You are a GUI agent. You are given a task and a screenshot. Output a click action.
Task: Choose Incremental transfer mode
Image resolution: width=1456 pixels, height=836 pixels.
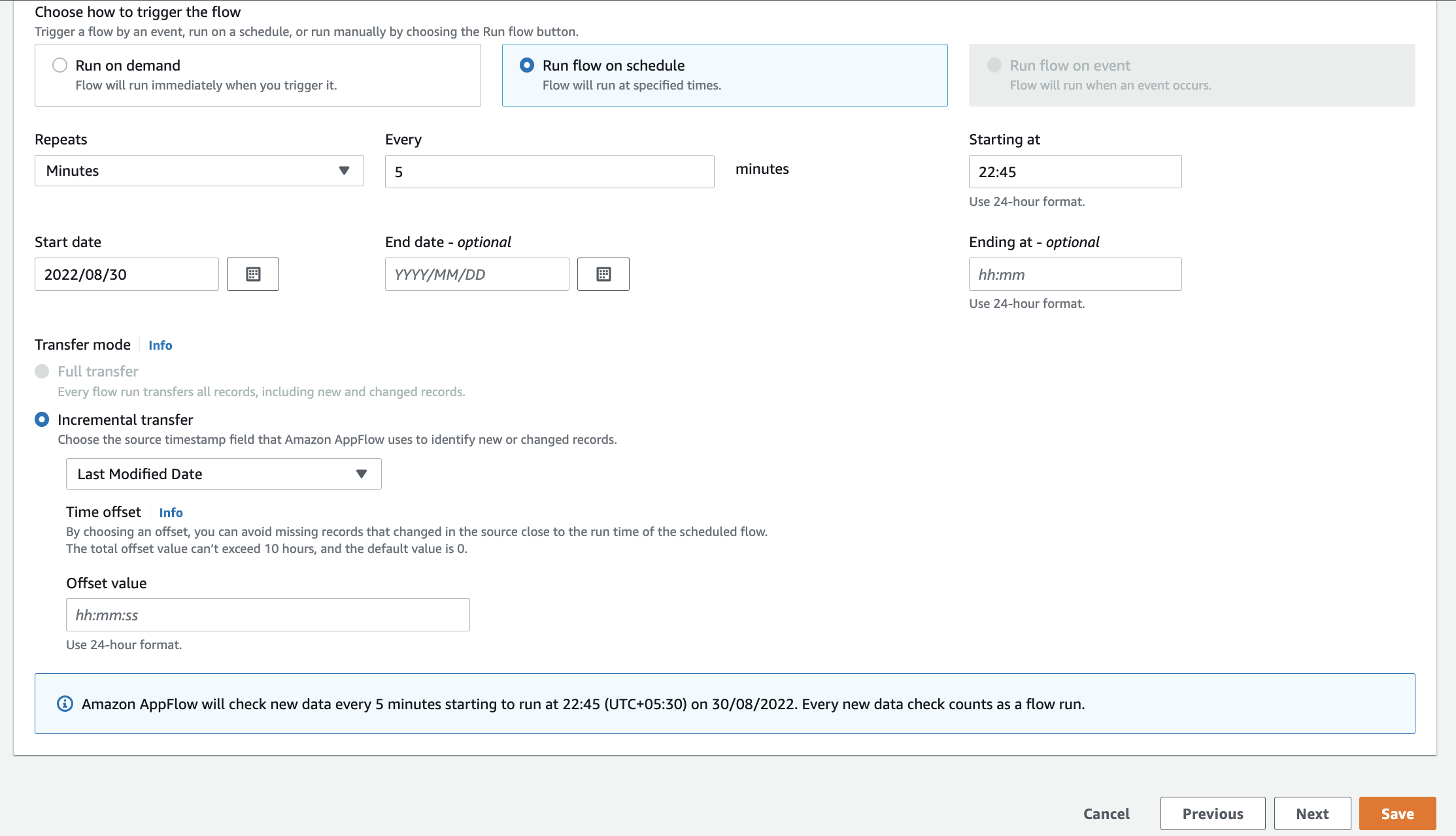pos(42,420)
